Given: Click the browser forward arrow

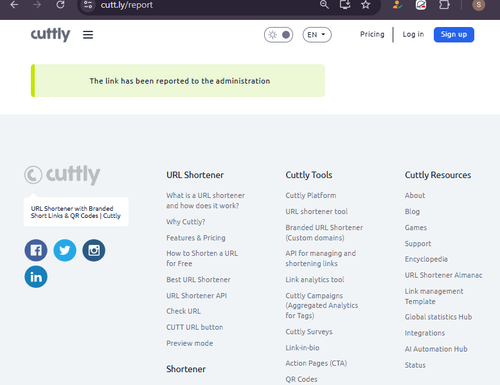Looking at the screenshot, I should (x=37, y=5).
